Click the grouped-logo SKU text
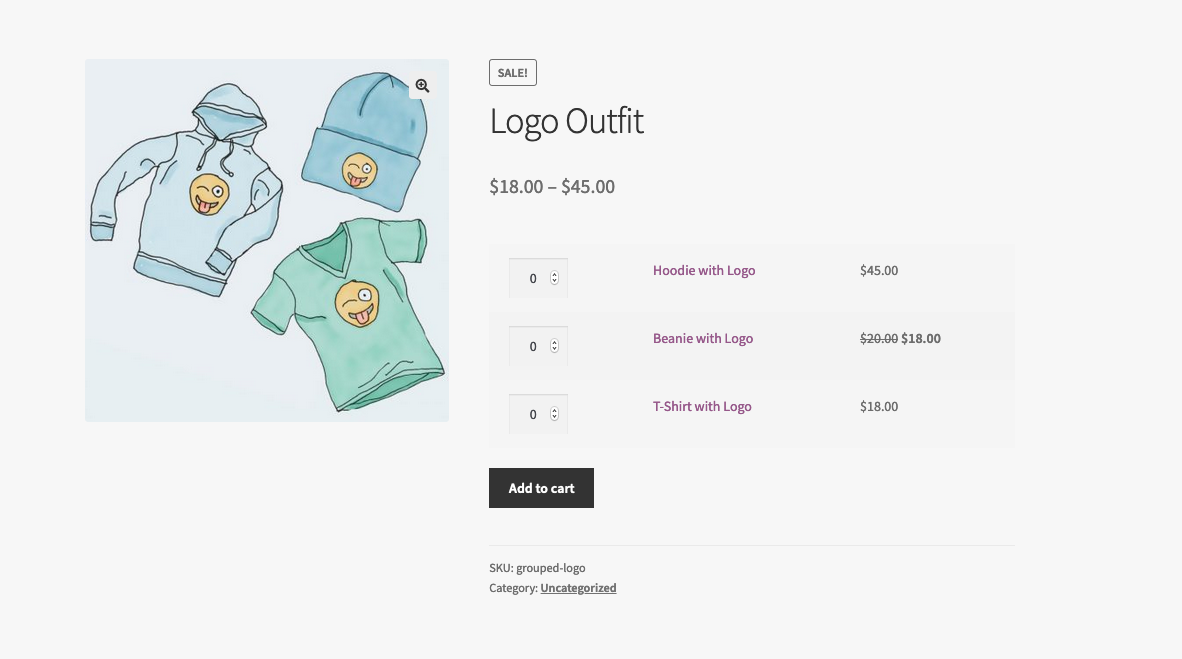The width and height of the screenshot is (1182, 659). point(549,567)
